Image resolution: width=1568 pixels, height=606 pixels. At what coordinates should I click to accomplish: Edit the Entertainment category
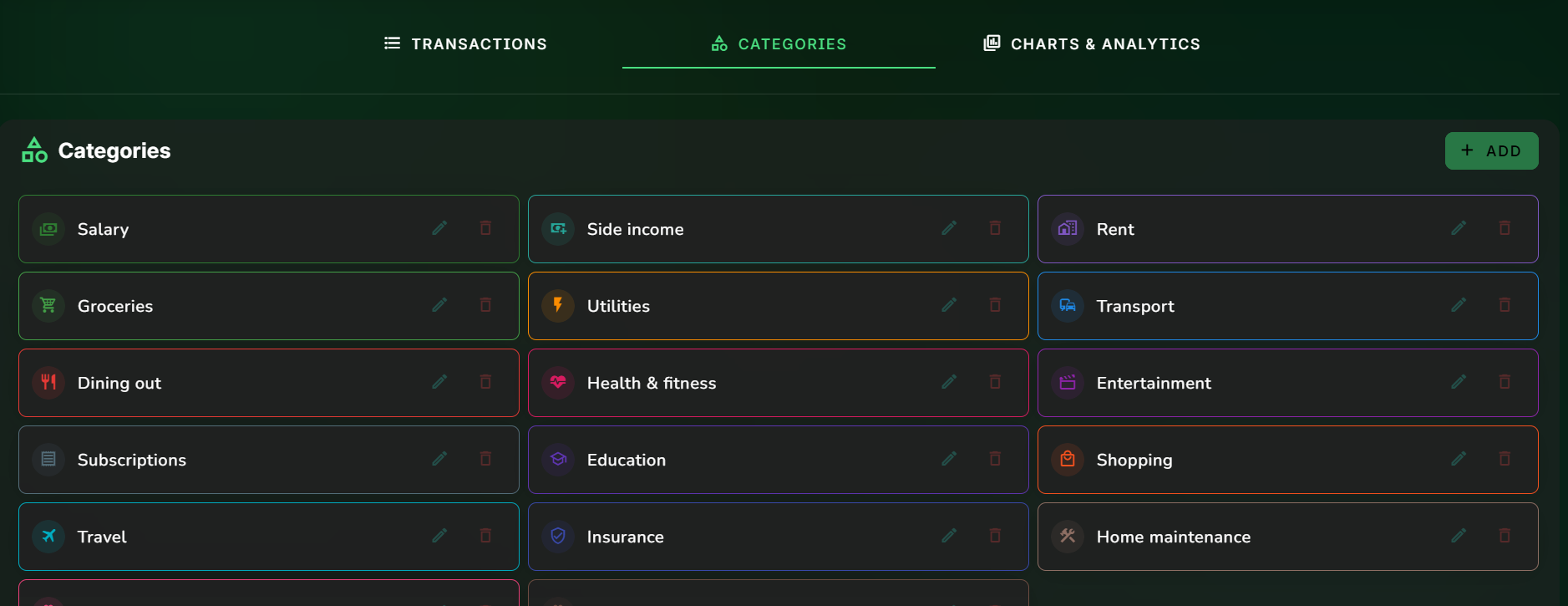coord(1459,382)
